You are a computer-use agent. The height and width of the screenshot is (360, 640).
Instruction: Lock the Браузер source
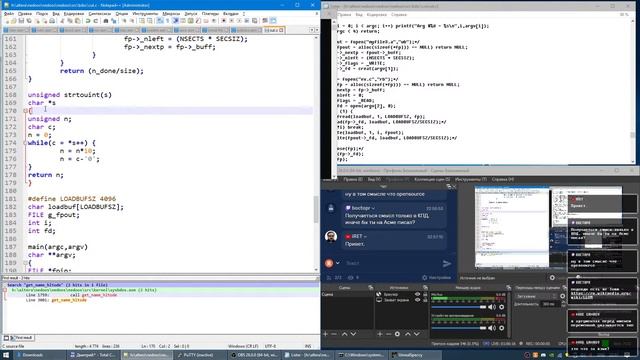(x=425, y=294)
